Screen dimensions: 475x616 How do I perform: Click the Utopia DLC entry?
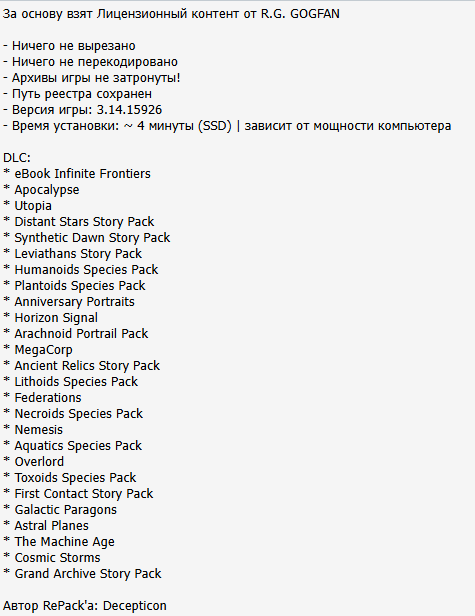pyautogui.click(x=33, y=206)
